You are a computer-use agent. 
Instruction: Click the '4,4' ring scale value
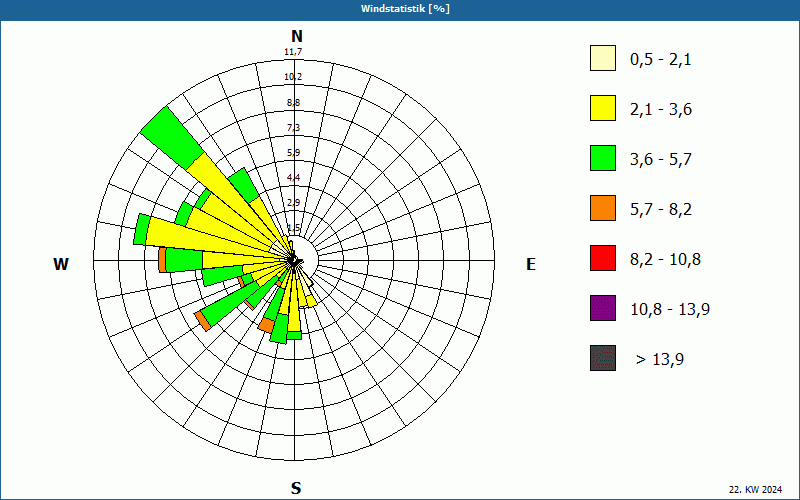293,178
